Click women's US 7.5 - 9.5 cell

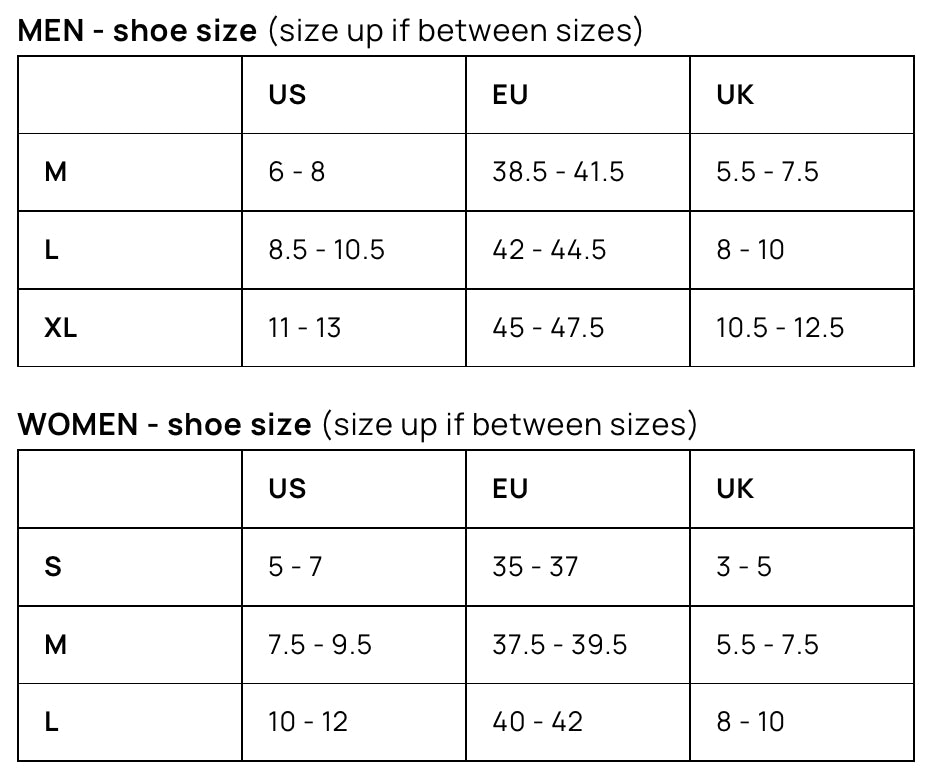coord(320,645)
